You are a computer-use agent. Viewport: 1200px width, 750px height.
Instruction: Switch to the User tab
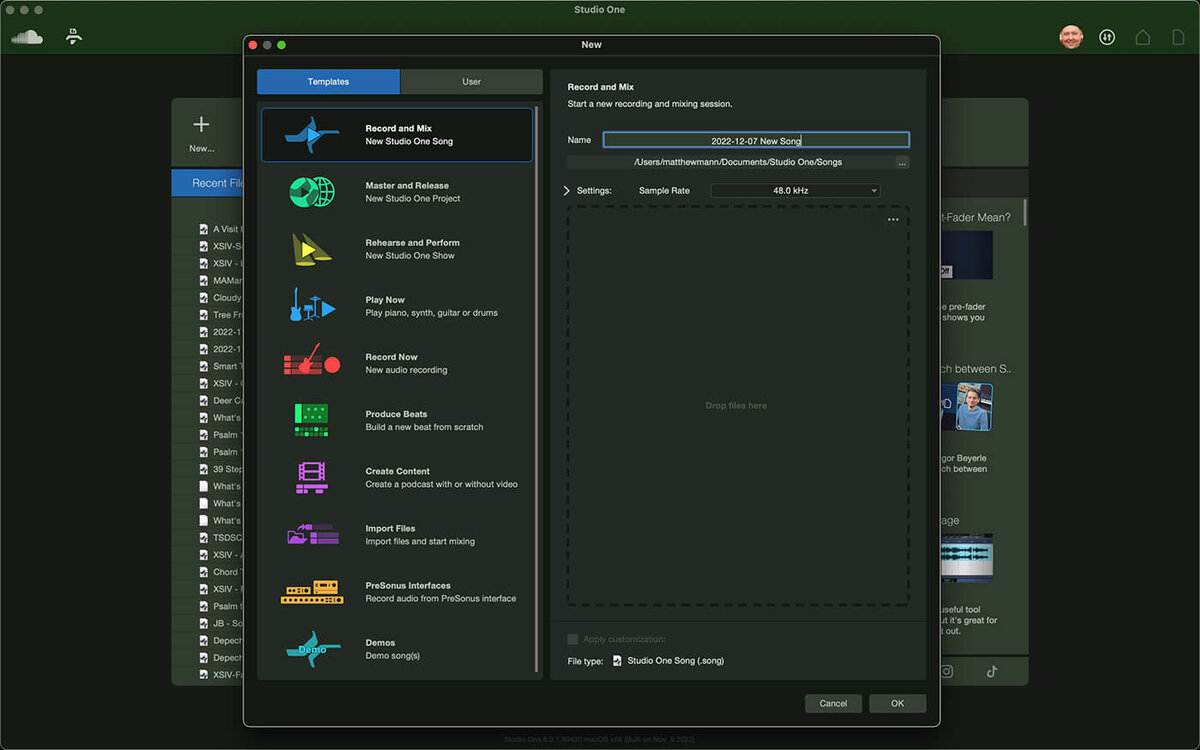point(472,82)
